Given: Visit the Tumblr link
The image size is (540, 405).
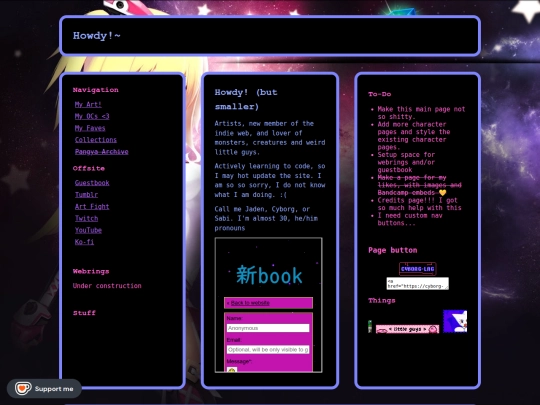Looking at the screenshot, I should (86, 195).
